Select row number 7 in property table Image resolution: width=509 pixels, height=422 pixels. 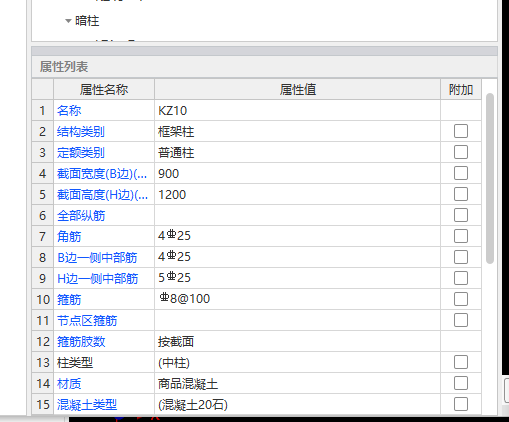pyautogui.click(x=42, y=236)
